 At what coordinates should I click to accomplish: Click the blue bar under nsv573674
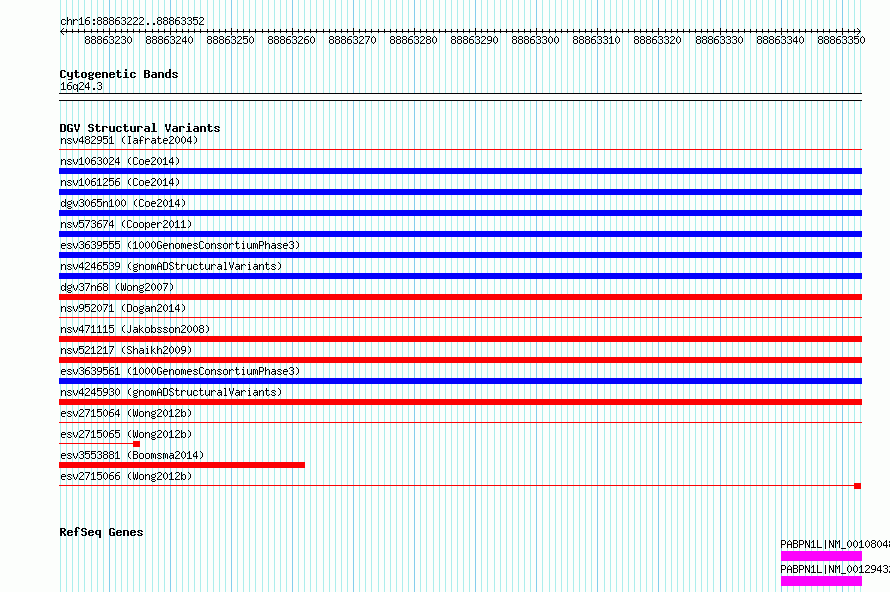tap(460, 234)
